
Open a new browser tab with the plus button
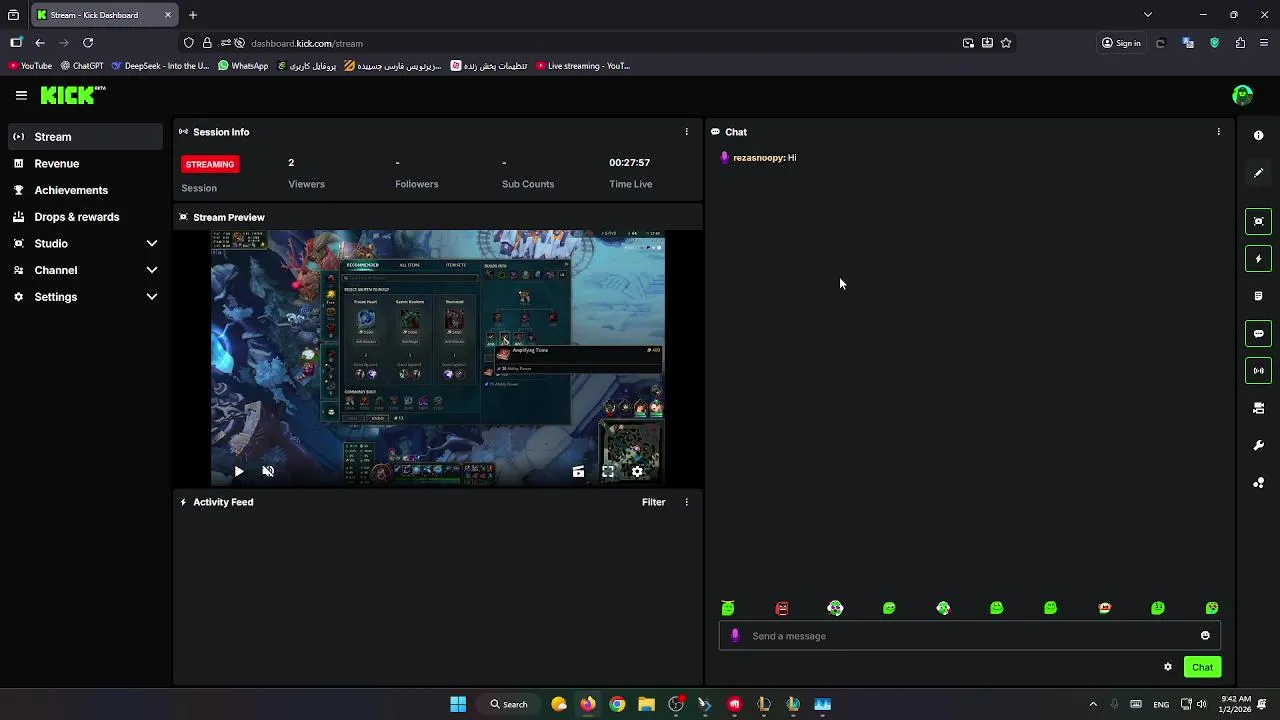[x=193, y=15]
